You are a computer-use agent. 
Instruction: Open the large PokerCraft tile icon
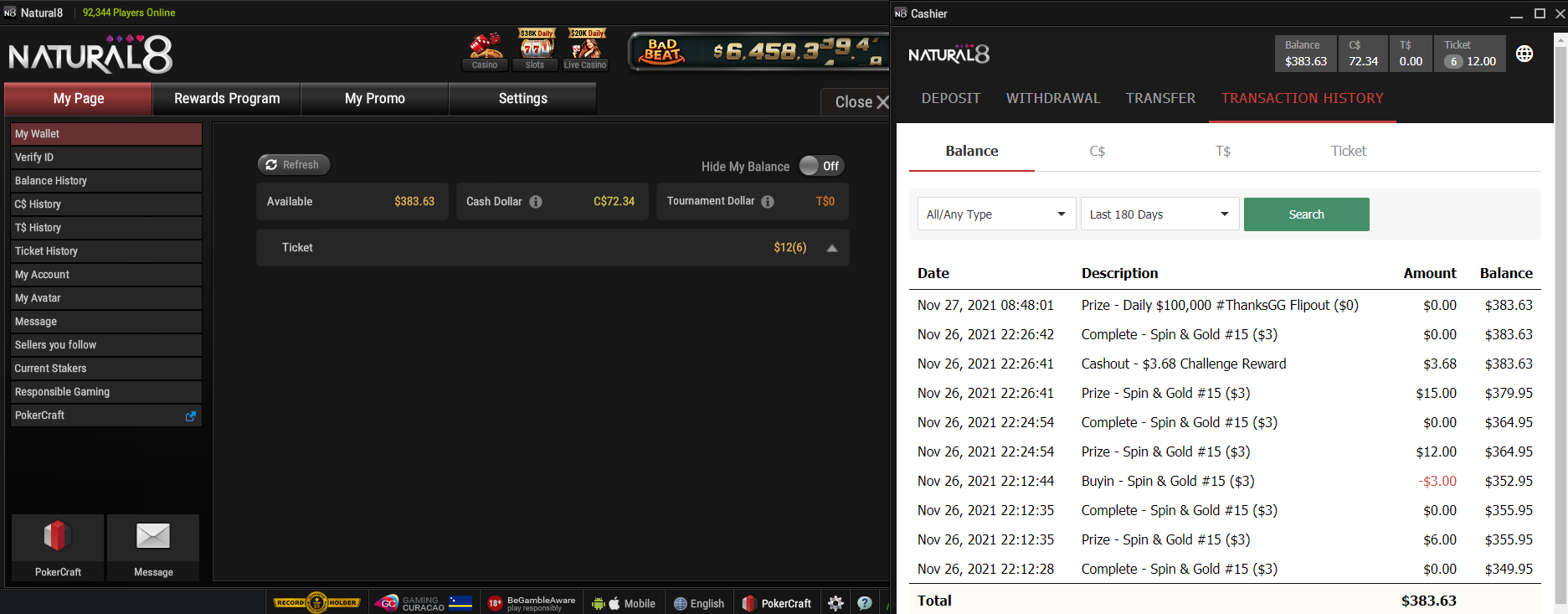click(58, 548)
